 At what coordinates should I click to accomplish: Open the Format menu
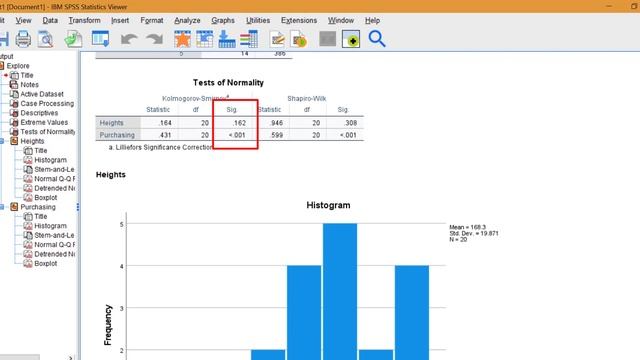coord(152,20)
